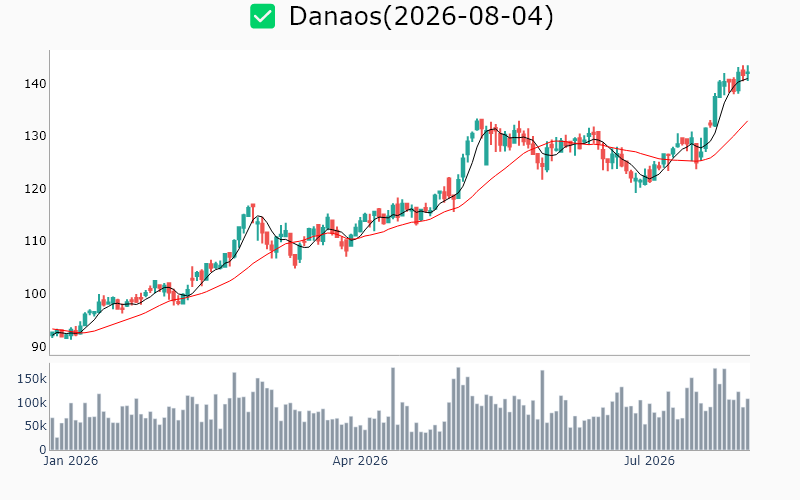Click the 100k volume axis label
Viewport: 800px width, 500px height.
[32, 403]
